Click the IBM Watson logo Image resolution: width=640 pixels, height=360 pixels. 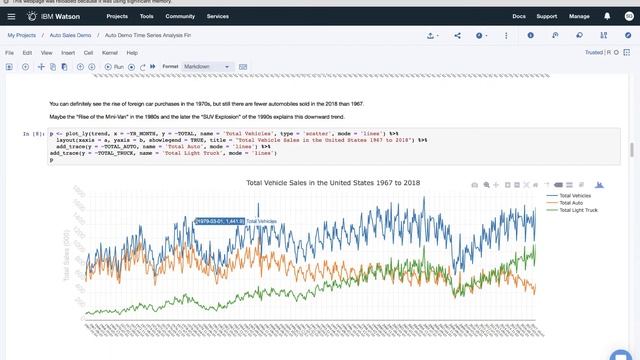click(x=53, y=16)
